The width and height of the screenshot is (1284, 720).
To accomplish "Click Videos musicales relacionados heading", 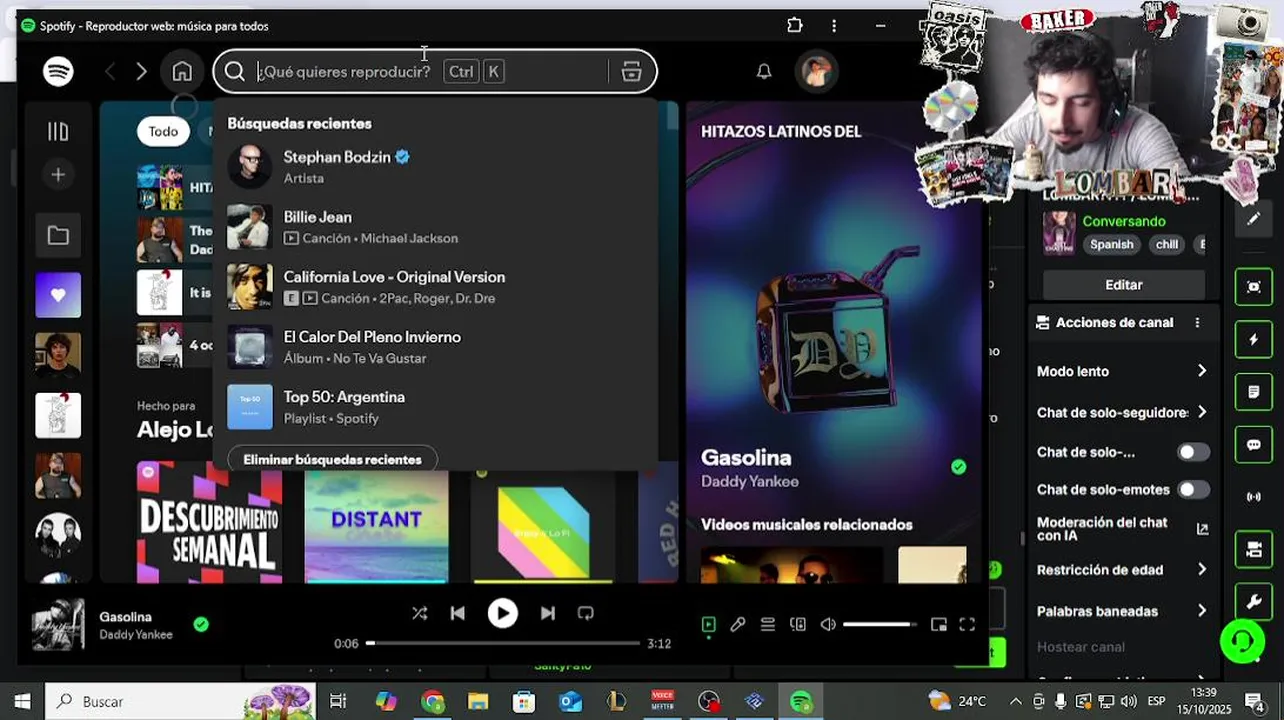I will (x=807, y=524).
